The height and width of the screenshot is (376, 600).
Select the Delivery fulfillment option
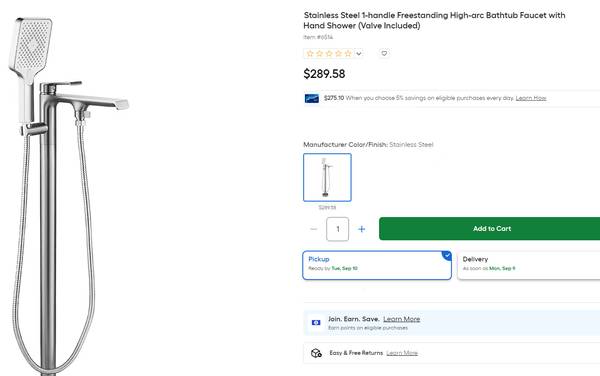pyautogui.click(x=528, y=265)
